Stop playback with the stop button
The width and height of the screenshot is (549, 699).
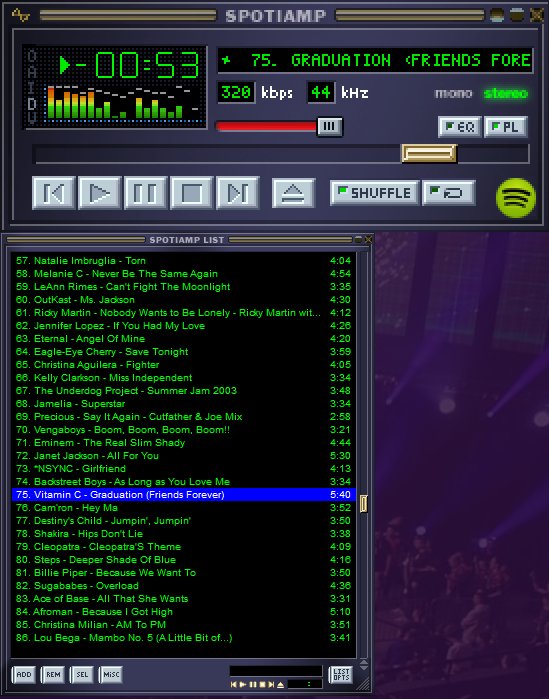[192, 193]
